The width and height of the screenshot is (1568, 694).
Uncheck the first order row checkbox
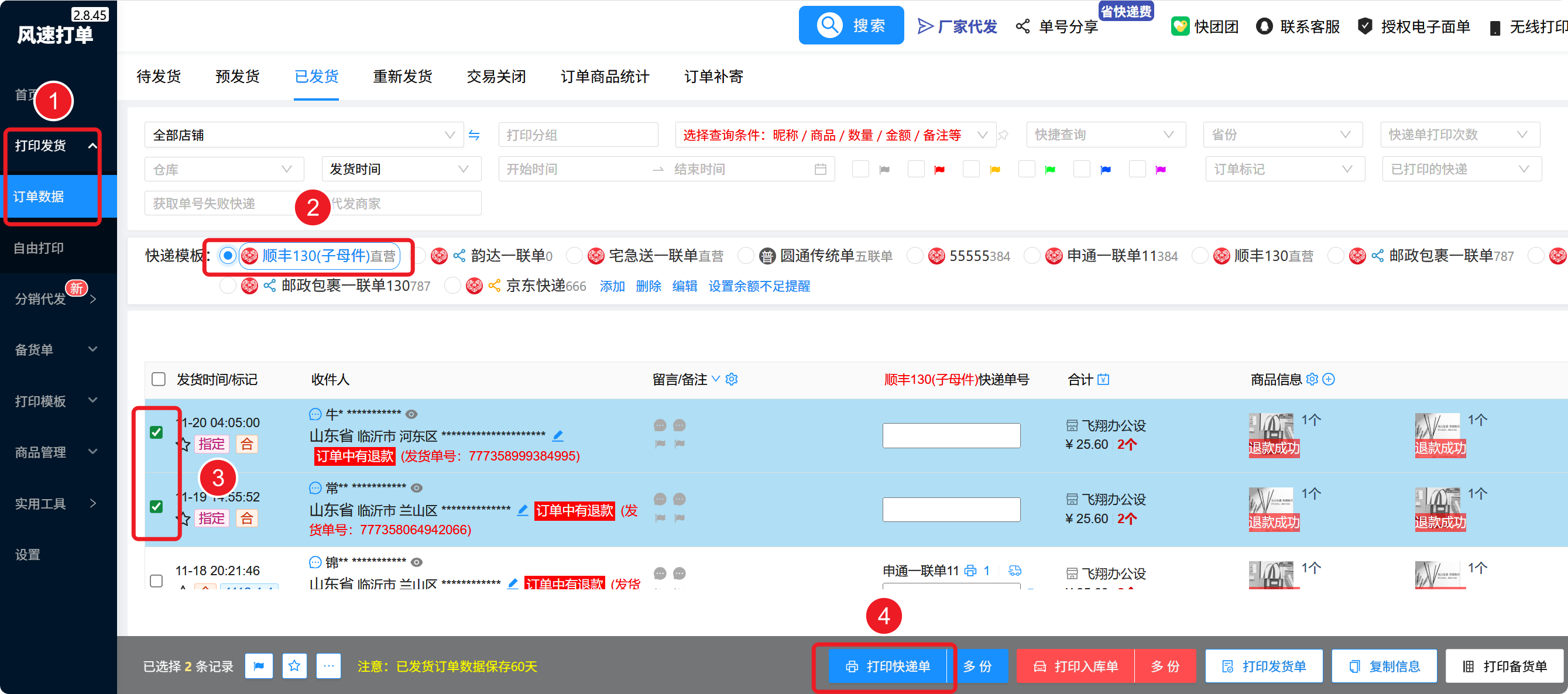point(156,432)
